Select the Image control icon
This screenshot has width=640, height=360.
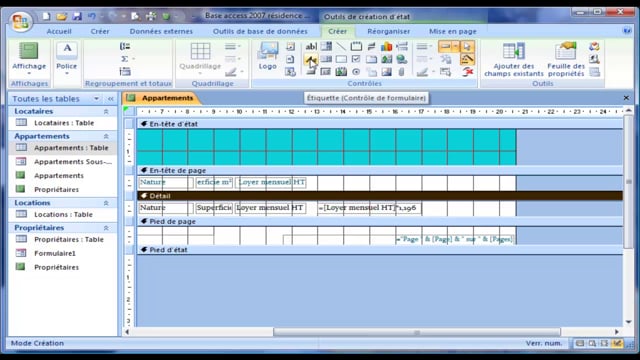[x=386, y=72]
